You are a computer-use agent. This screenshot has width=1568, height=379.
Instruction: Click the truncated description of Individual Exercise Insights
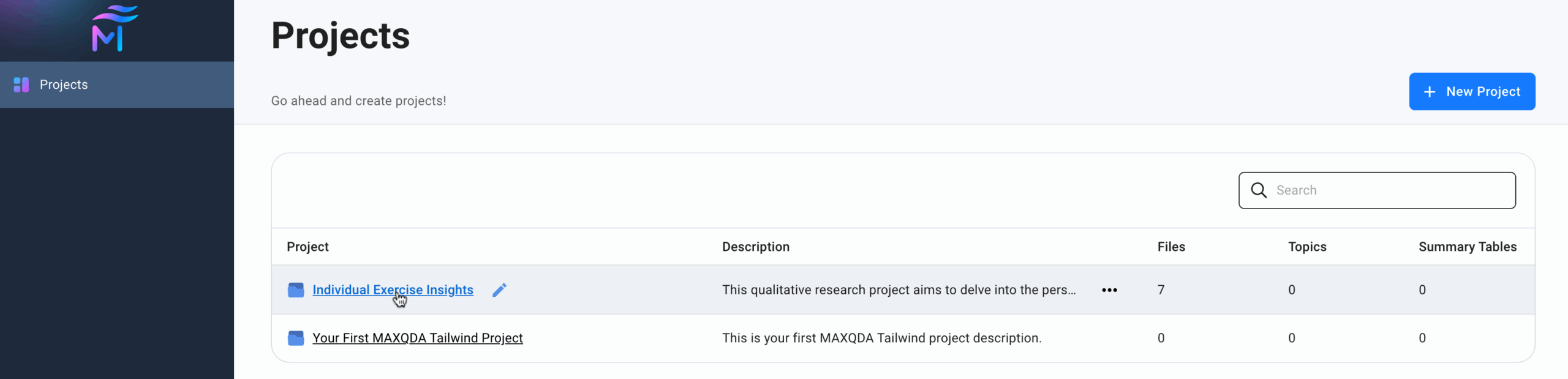pyautogui.click(x=899, y=289)
